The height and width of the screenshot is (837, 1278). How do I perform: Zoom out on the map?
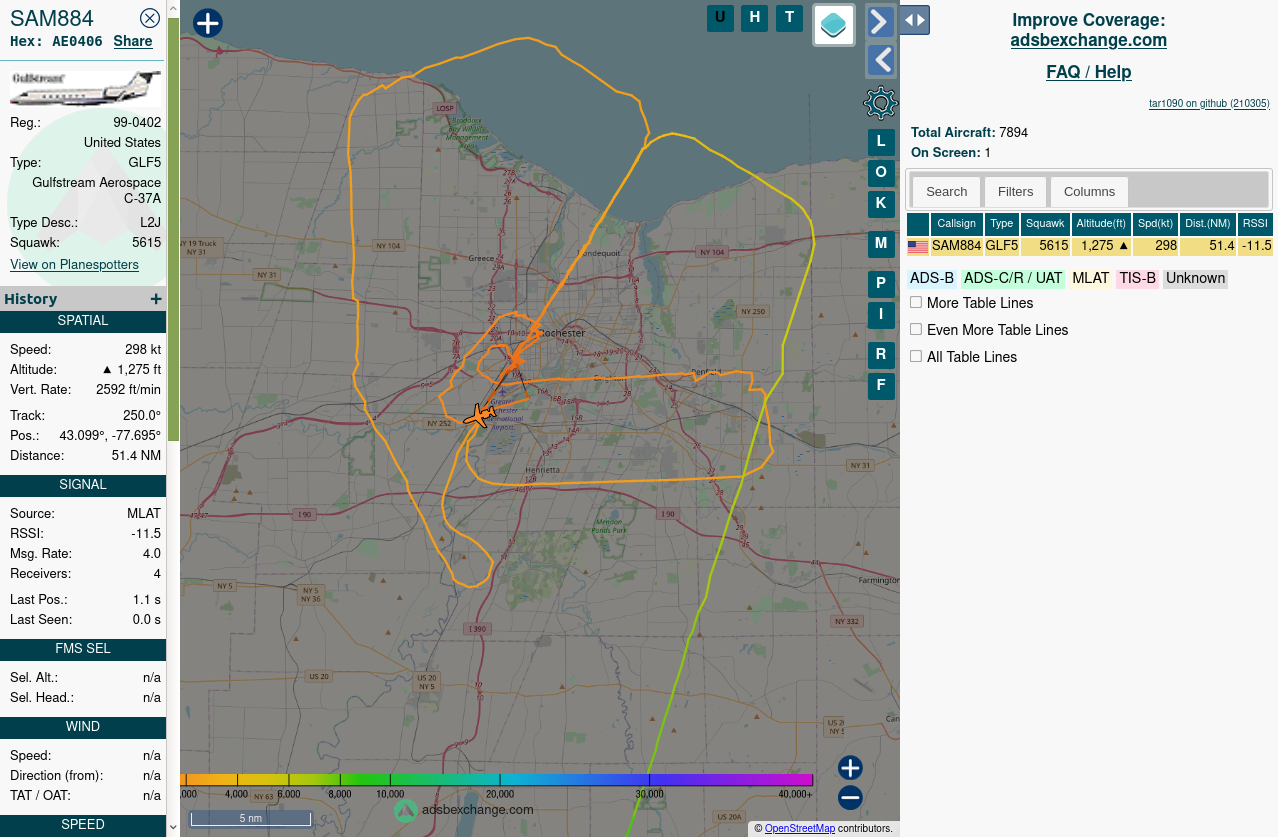[x=850, y=797]
